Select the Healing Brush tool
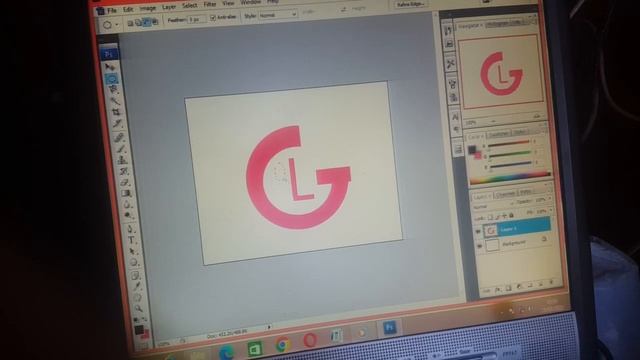The width and height of the screenshot is (640, 360). (x=119, y=138)
